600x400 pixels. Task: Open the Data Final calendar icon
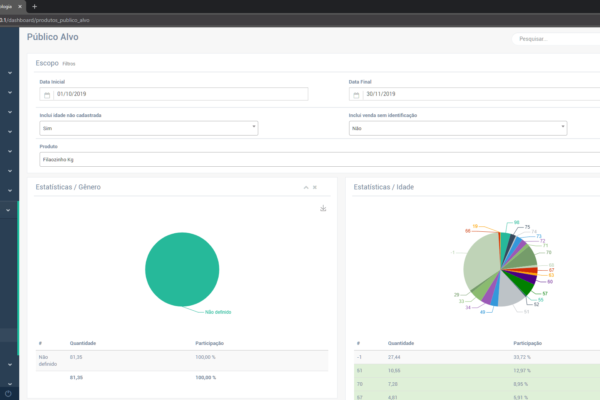coord(356,95)
